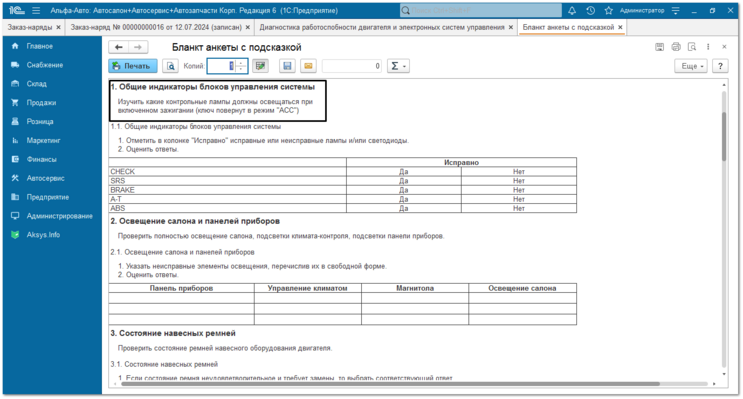The height and width of the screenshot is (399, 743).
Task: Click the printer icon in form header
Action: [x=676, y=47]
